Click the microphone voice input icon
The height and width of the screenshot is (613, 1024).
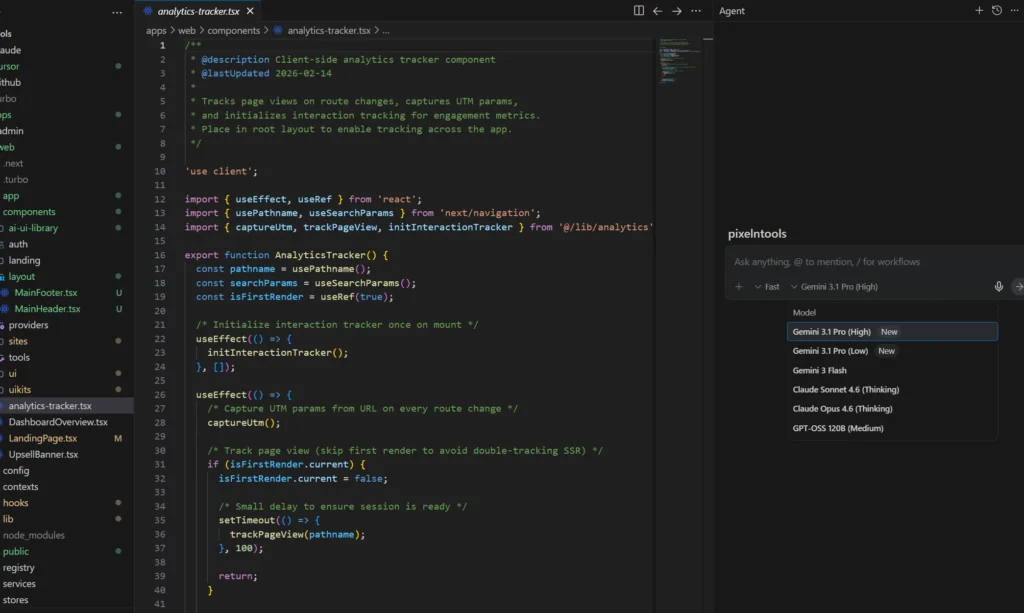[999, 287]
